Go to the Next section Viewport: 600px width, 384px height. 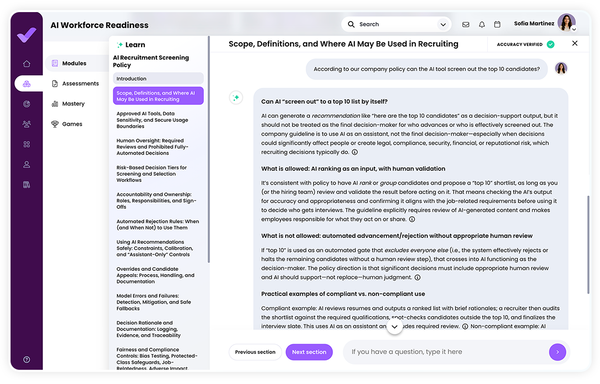(309, 352)
